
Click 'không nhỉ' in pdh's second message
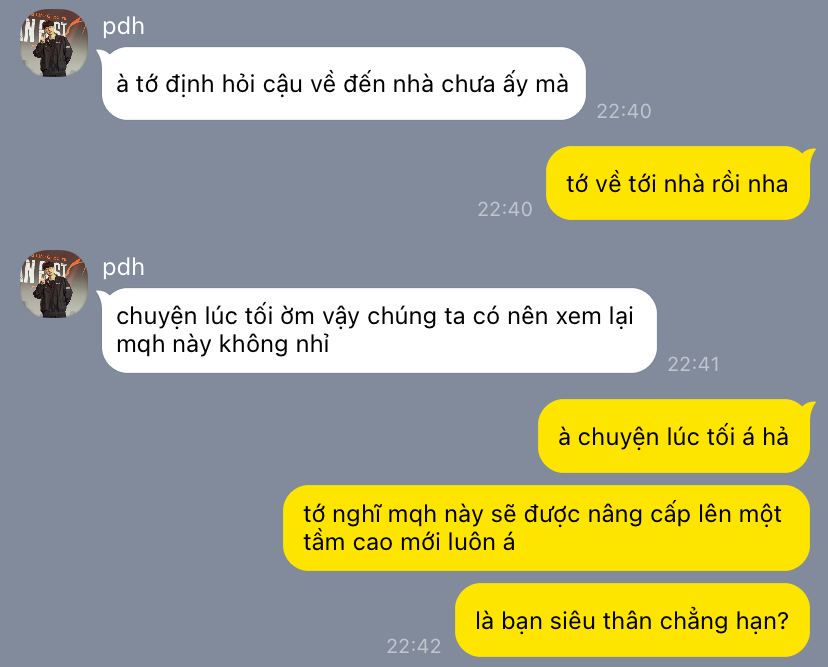(274, 344)
